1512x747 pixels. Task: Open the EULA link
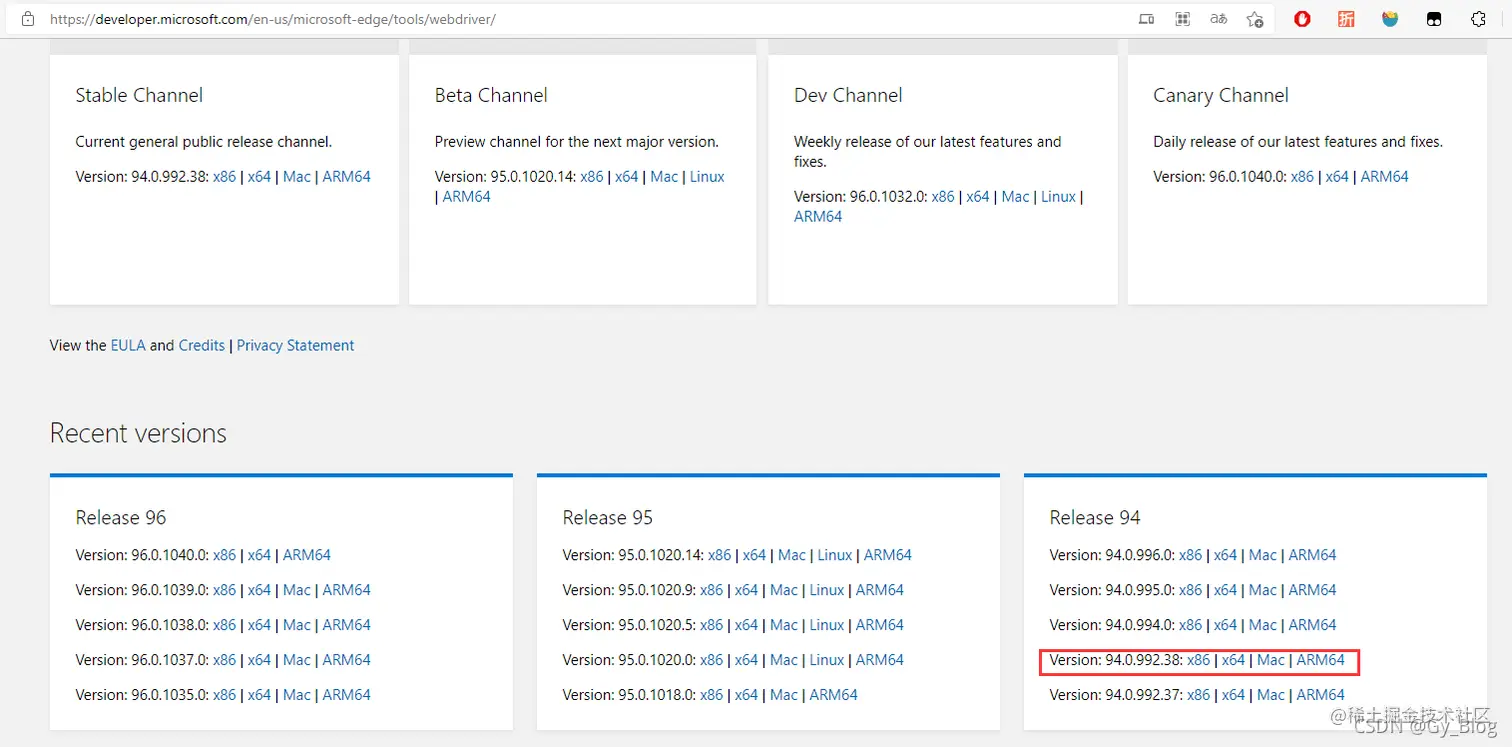coord(128,345)
